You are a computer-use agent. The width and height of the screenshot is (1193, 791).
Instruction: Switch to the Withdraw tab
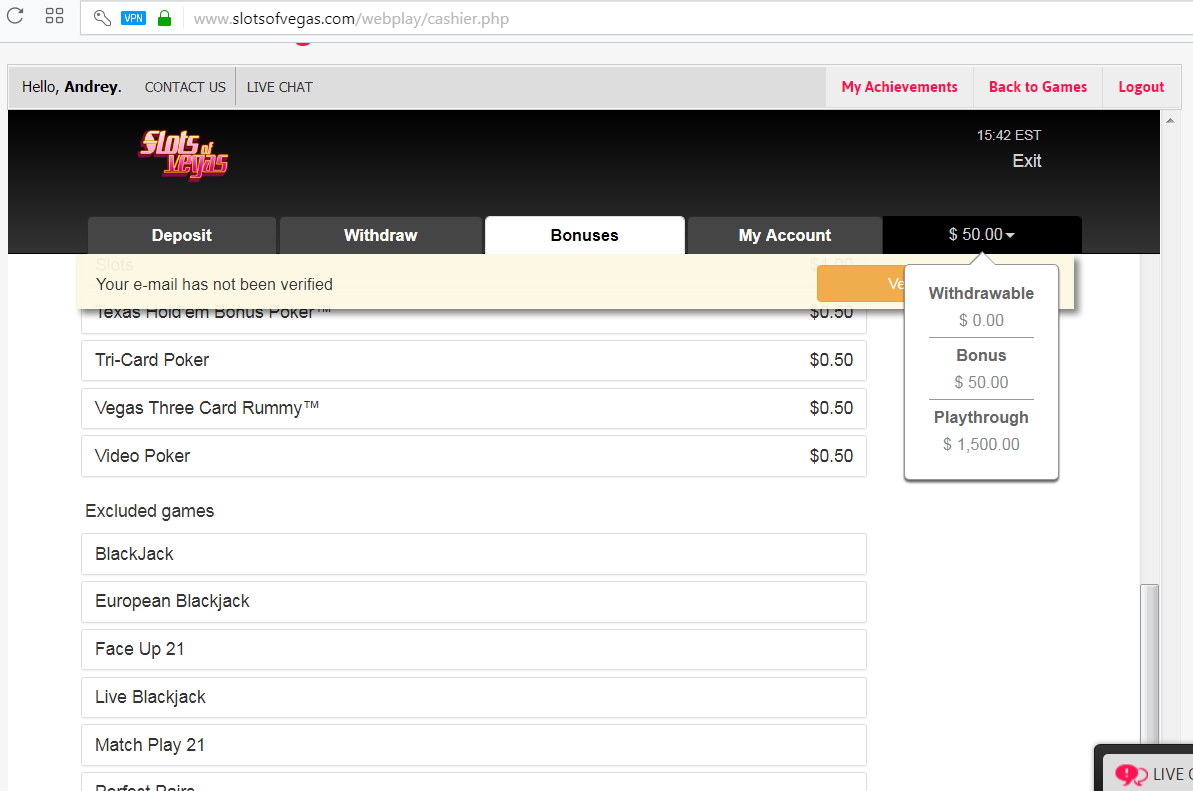coord(380,235)
